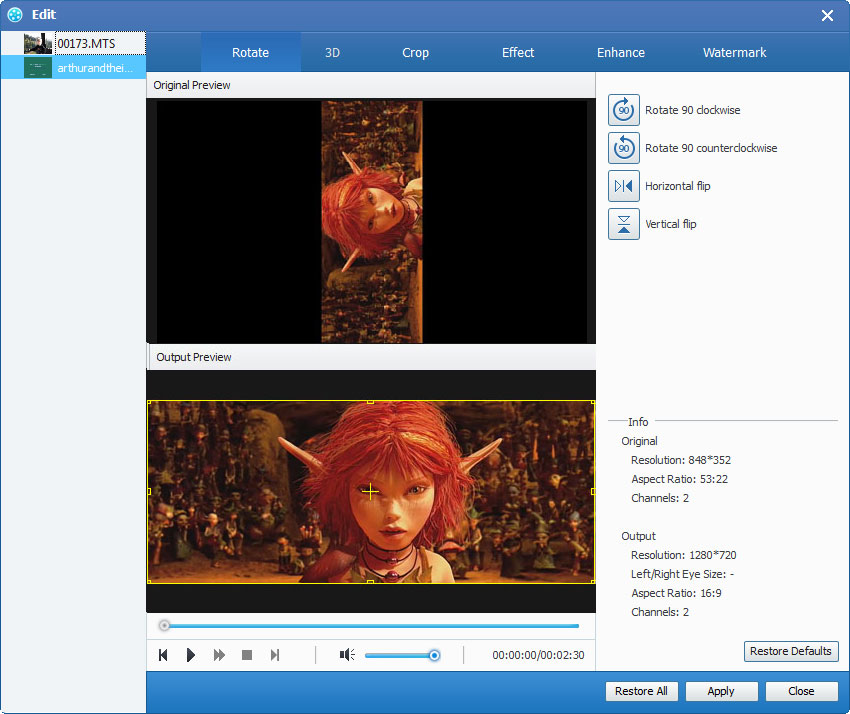Select arthurandthei... file name in list
The image size is (850, 714).
click(95, 68)
